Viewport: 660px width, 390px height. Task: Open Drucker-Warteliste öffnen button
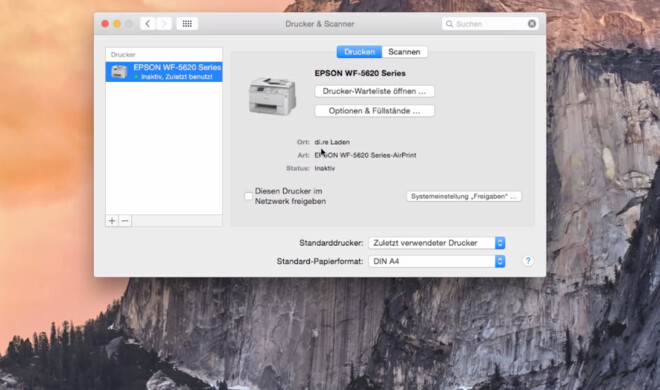click(374, 91)
